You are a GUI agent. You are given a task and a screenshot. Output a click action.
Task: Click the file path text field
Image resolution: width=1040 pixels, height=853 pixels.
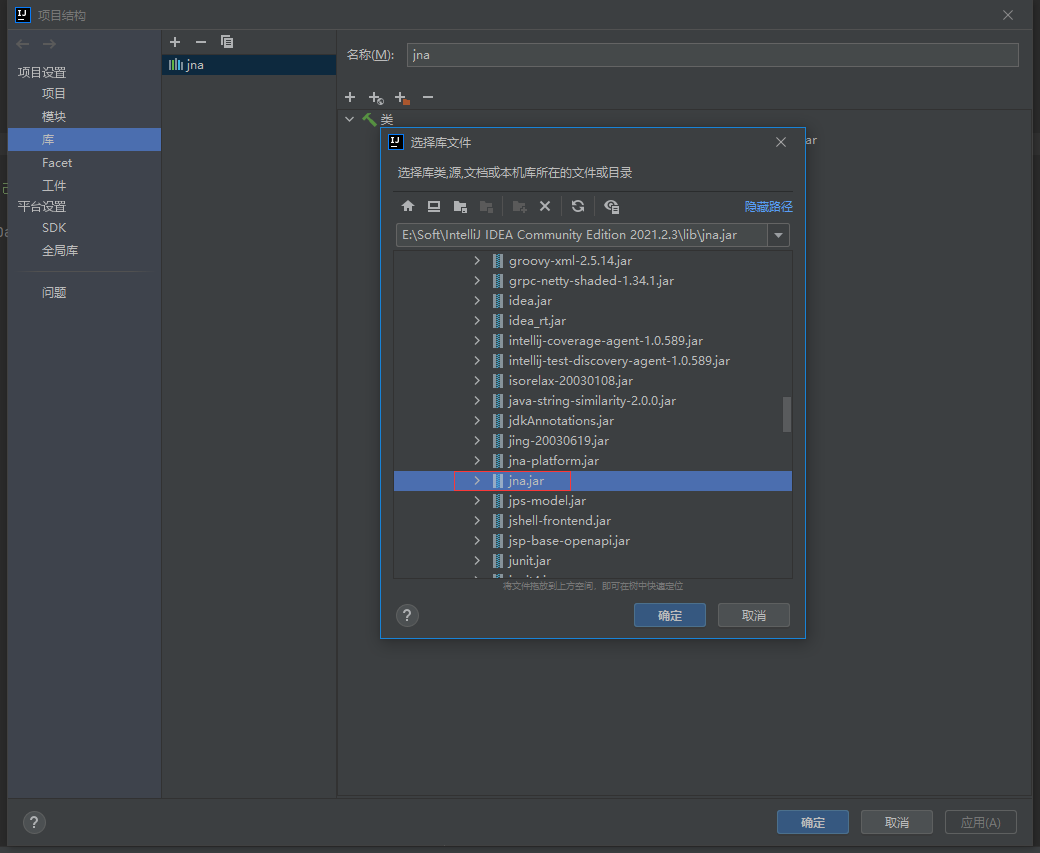click(582, 235)
